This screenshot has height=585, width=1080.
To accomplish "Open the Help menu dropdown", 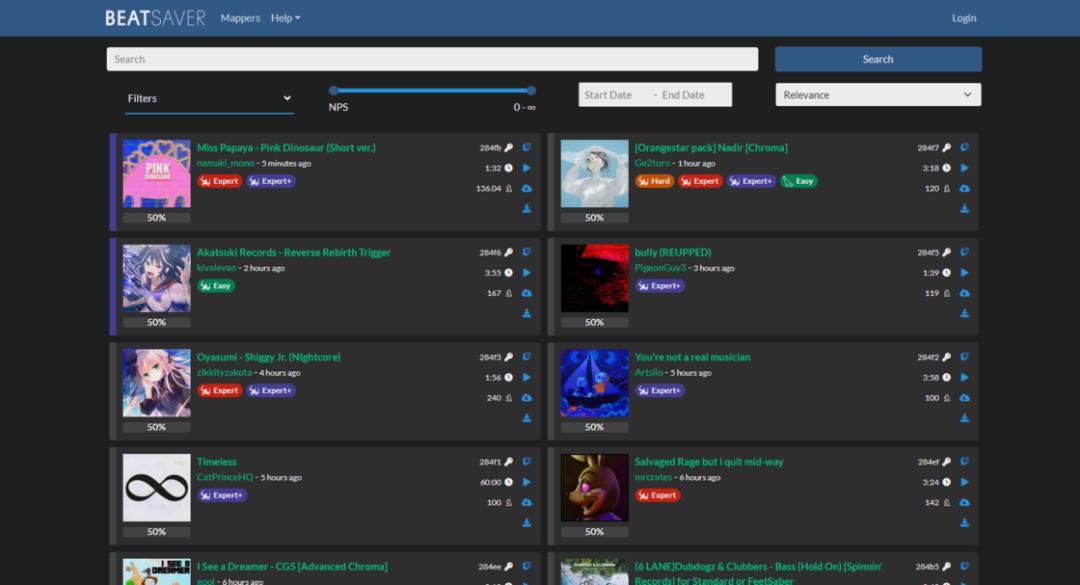I will tap(285, 18).
